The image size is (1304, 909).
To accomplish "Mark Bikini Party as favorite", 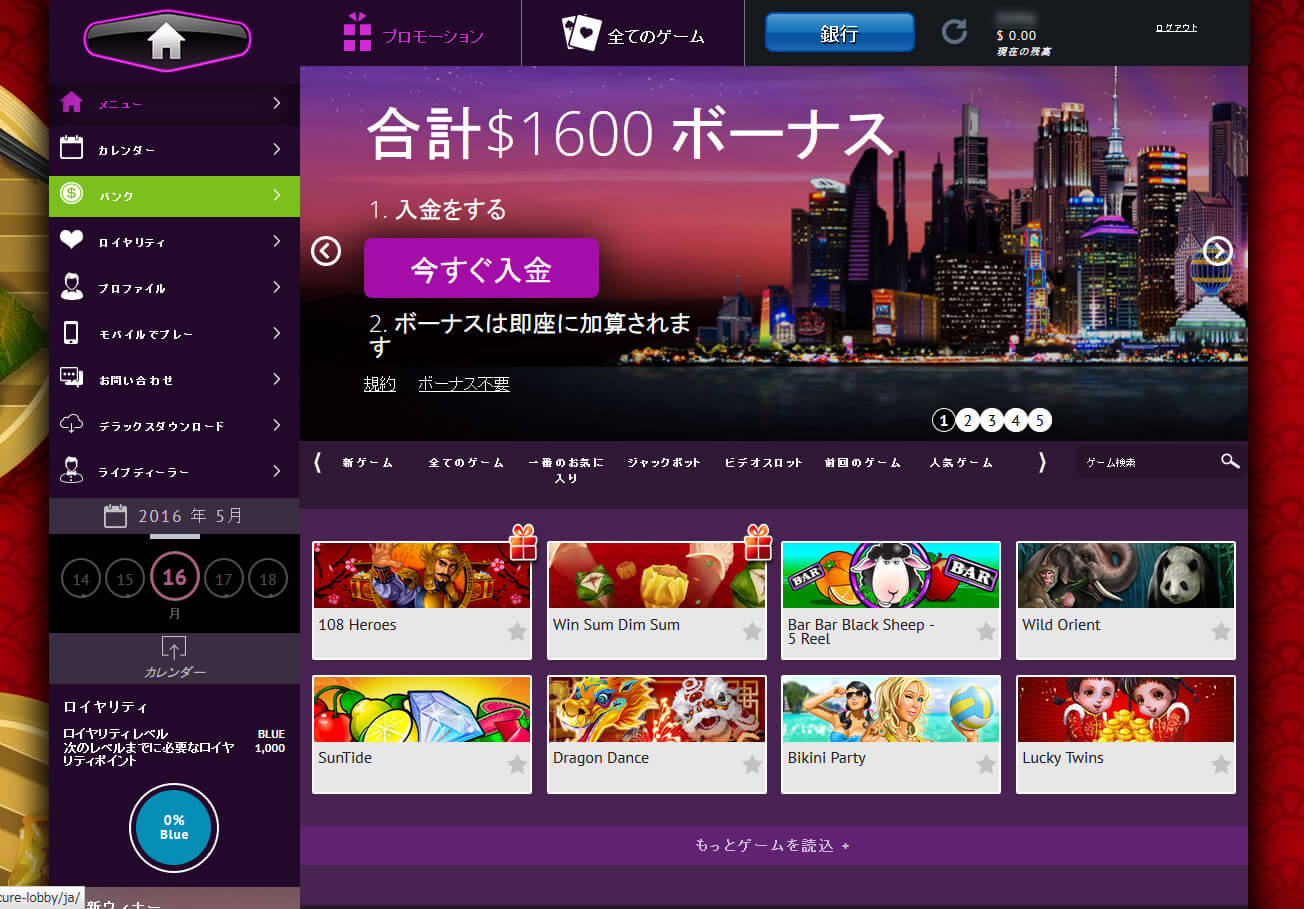I will pos(986,765).
